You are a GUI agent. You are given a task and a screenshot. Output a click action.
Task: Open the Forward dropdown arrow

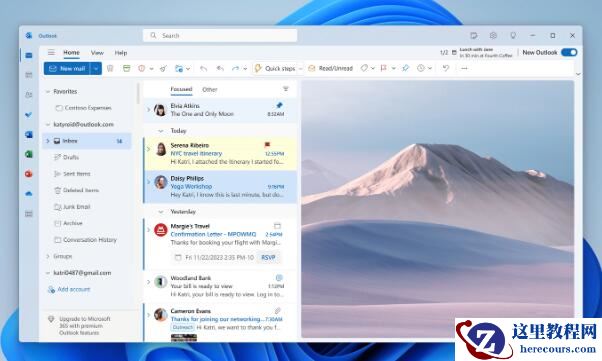245,69
